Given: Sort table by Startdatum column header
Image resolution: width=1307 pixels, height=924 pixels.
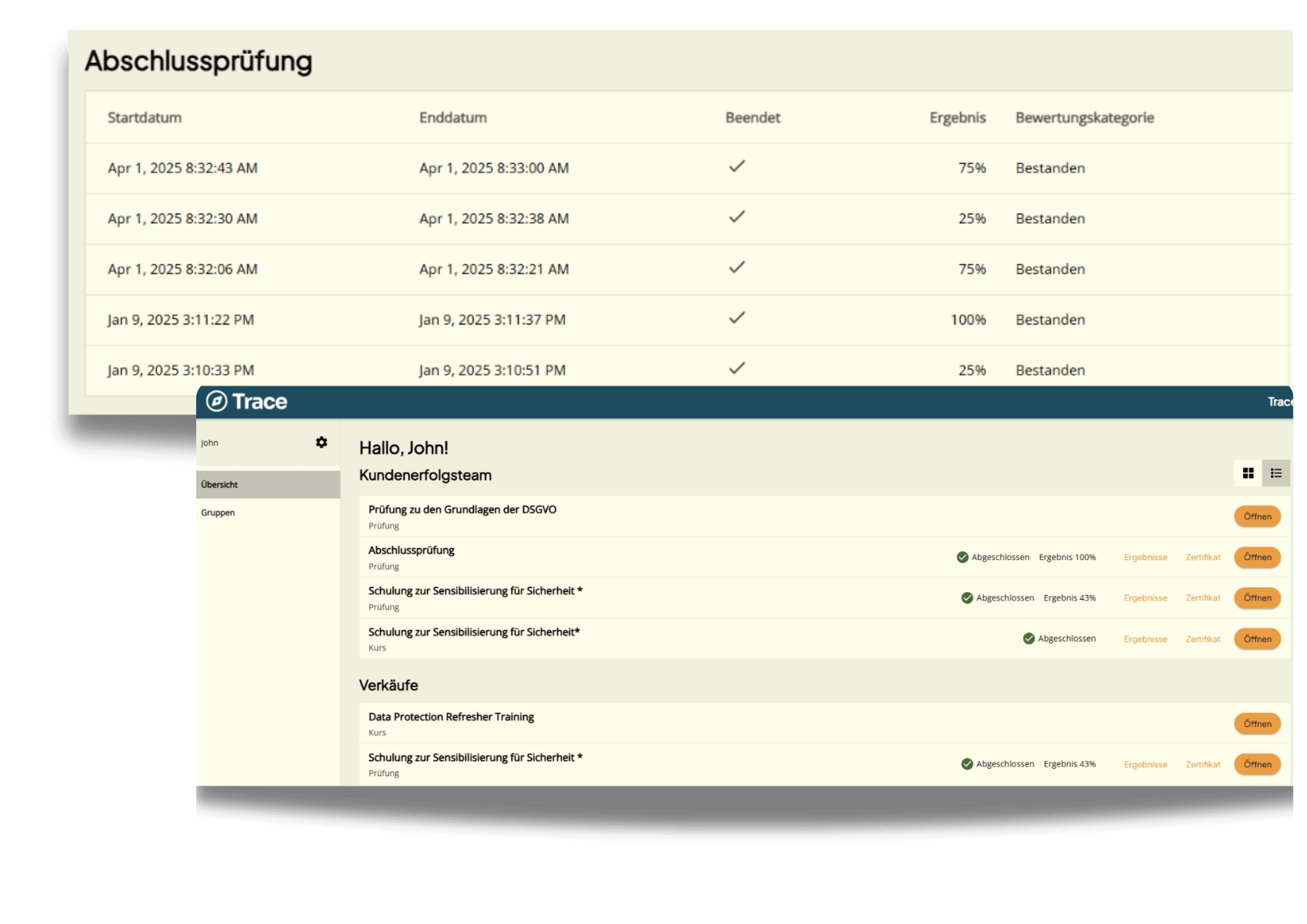Looking at the screenshot, I should [144, 118].
